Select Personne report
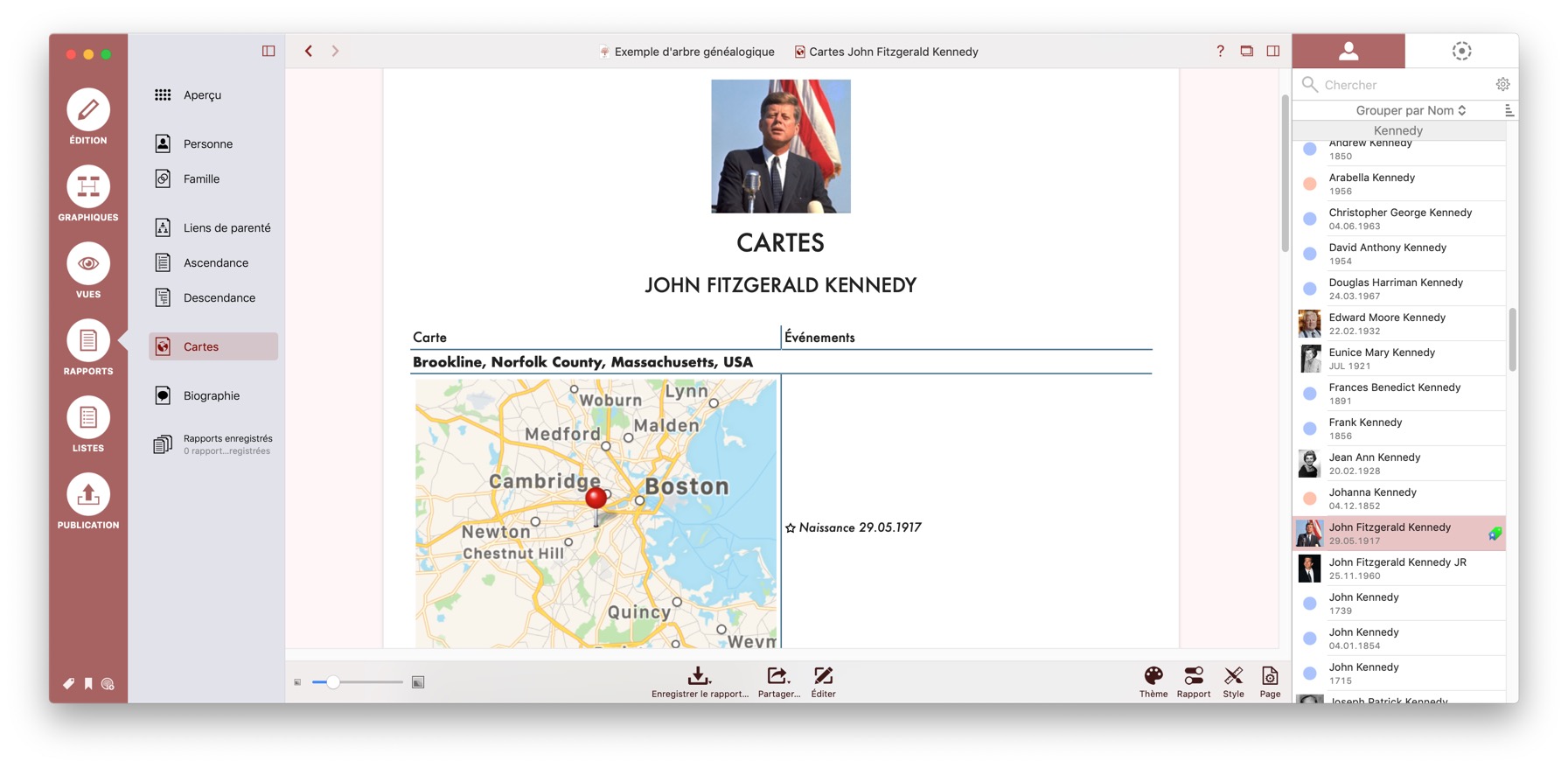 click(213, 143)
